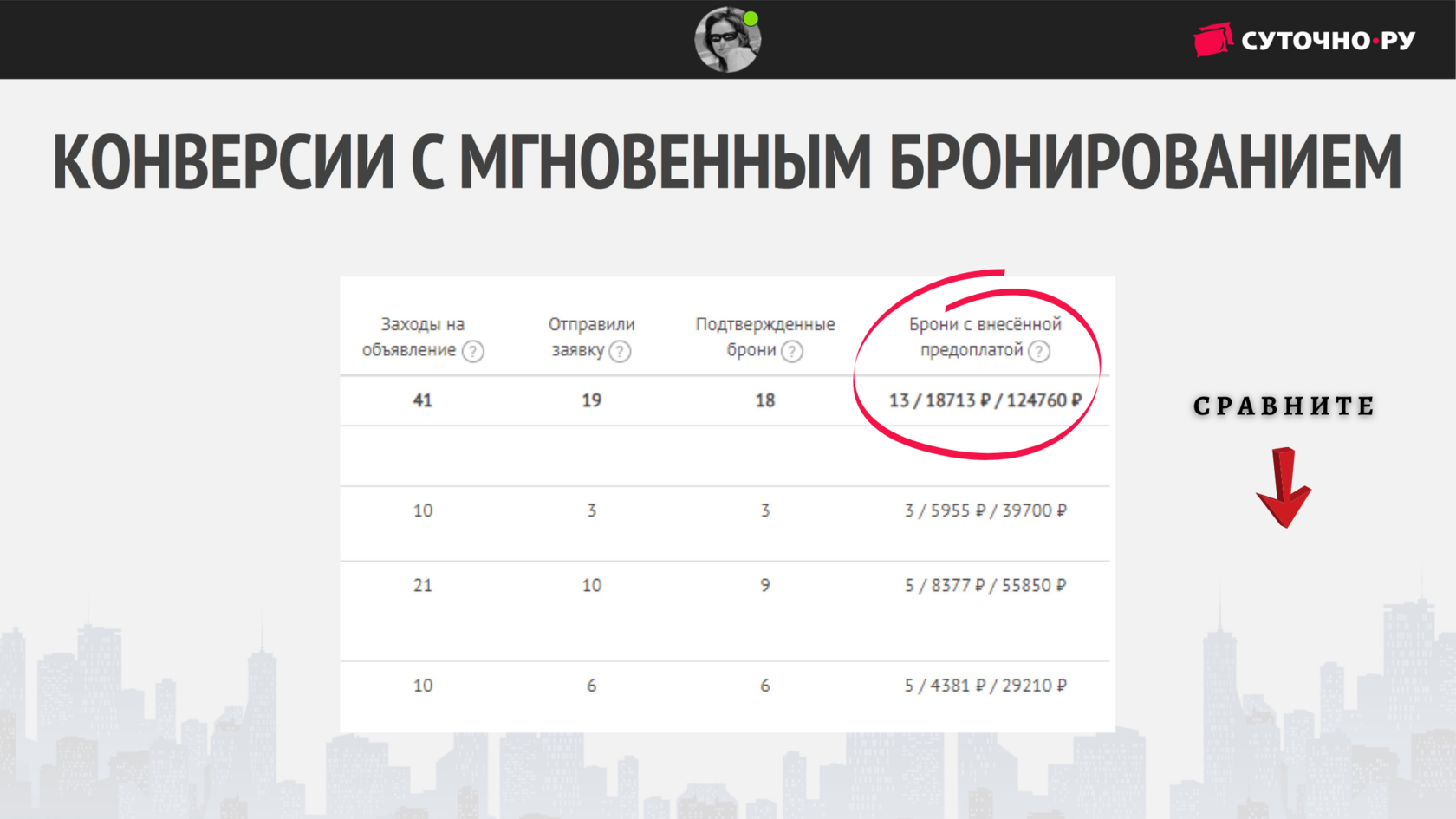The image size is (1456, 819).
Task: Click visits value 21
Action: [423, 586]
